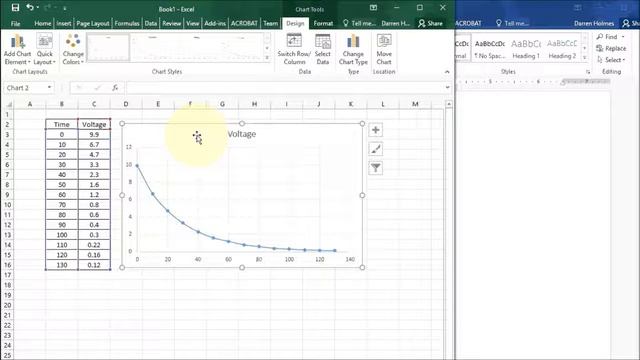Click the Save icon in Excel title bar
The image size is (640, 360).
click(15, 7)
